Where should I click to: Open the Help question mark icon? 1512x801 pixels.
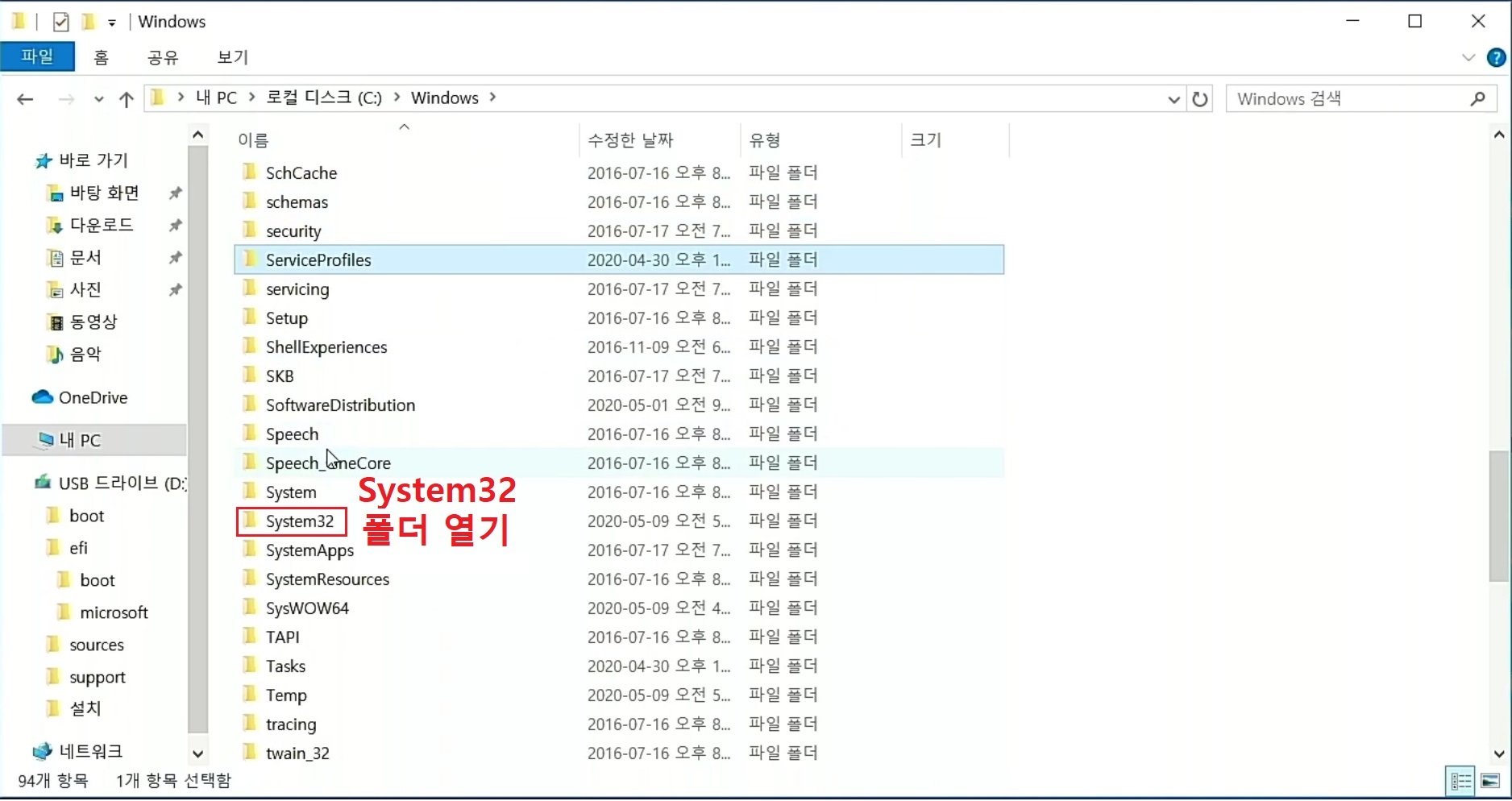click(x=1496, y=57)
